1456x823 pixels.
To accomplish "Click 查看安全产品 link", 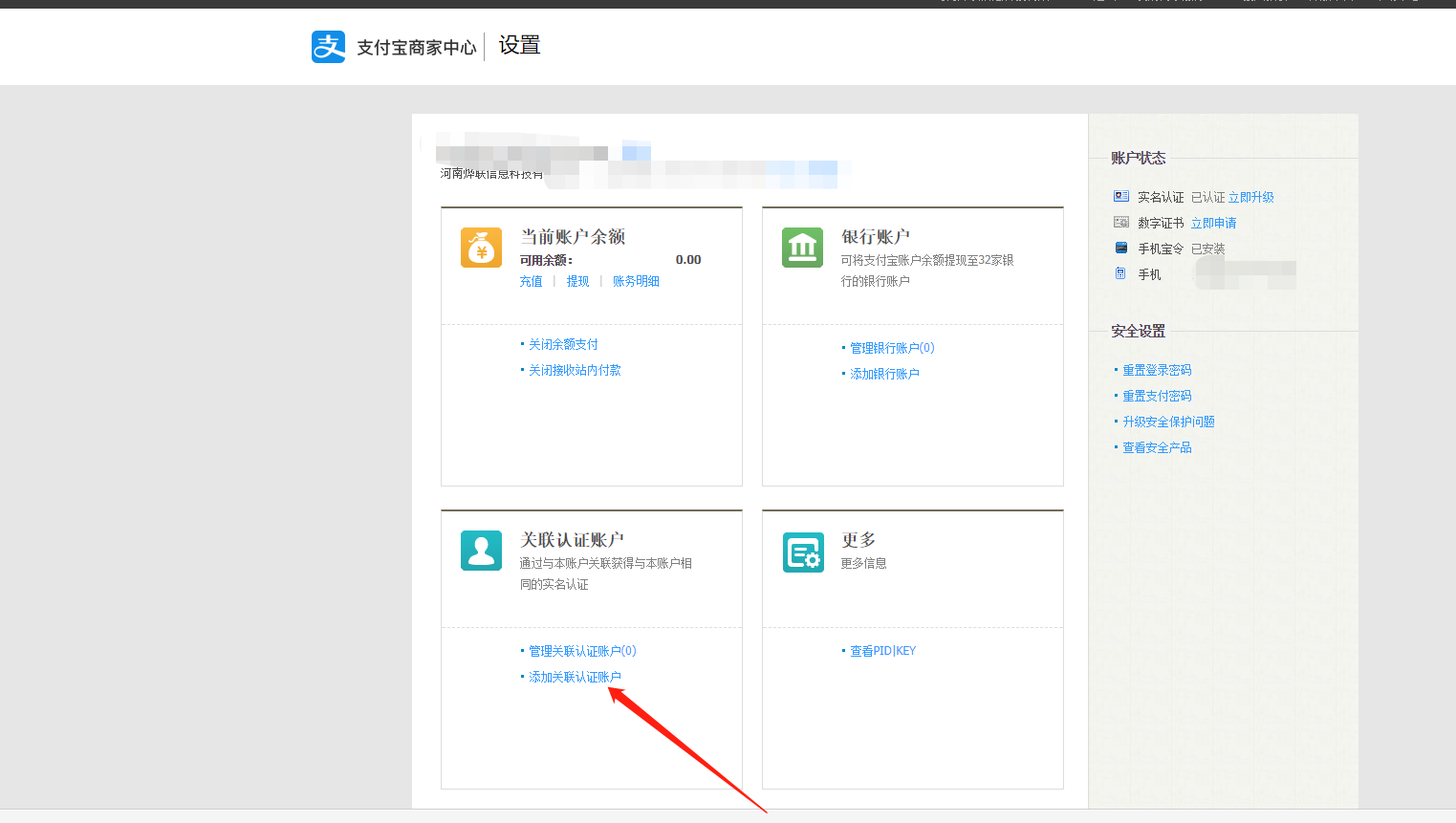I will 1157,447.
